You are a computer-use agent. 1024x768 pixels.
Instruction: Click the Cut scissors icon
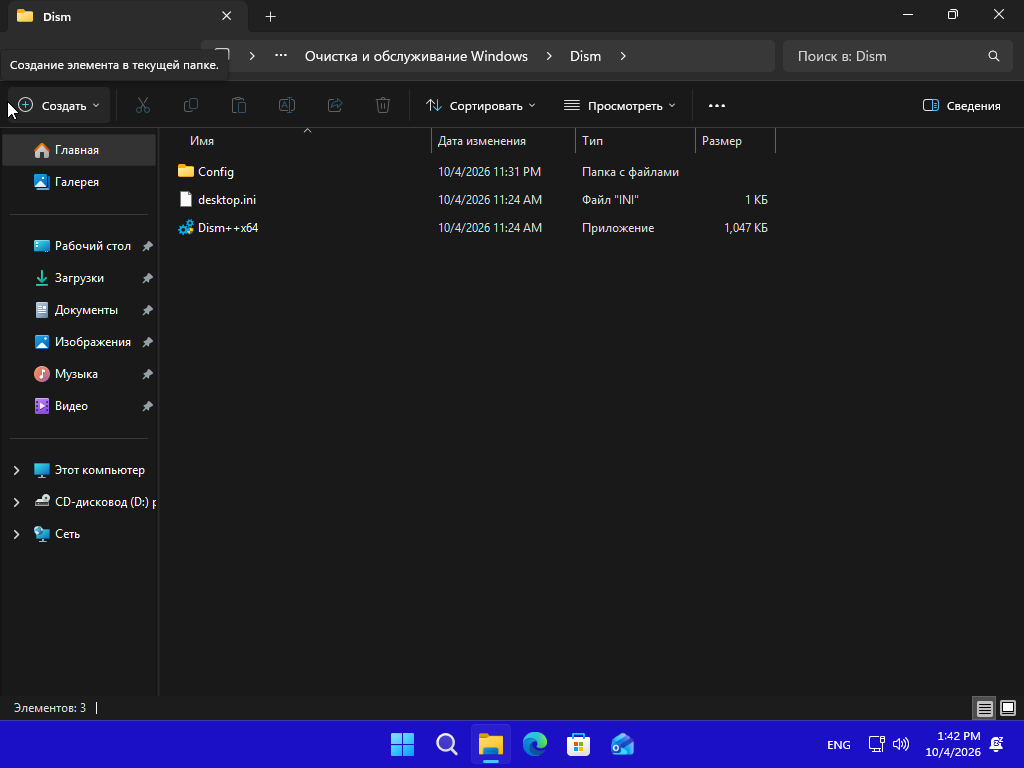[x=142, y=105]
